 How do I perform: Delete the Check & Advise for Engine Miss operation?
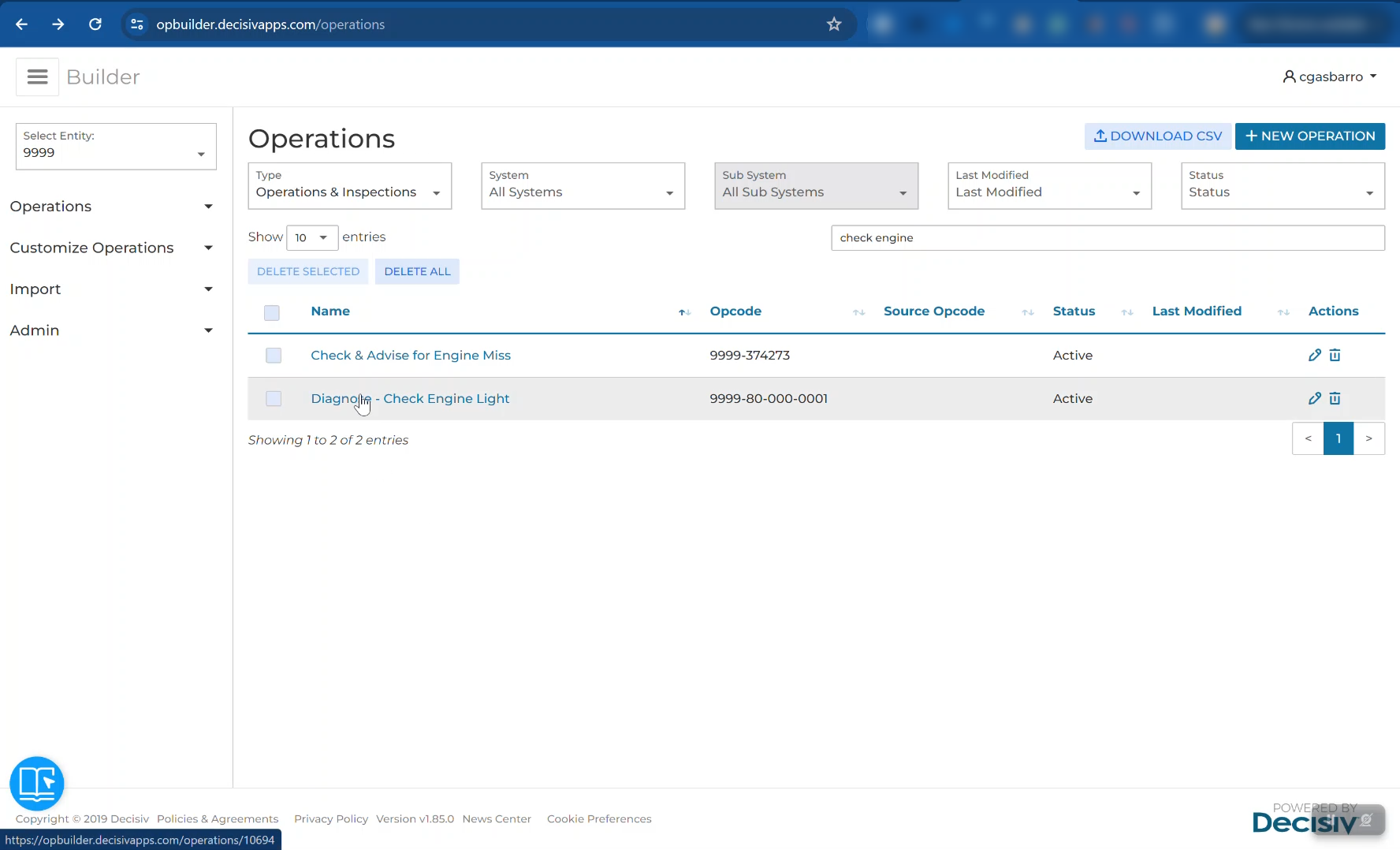[1335, 355]
